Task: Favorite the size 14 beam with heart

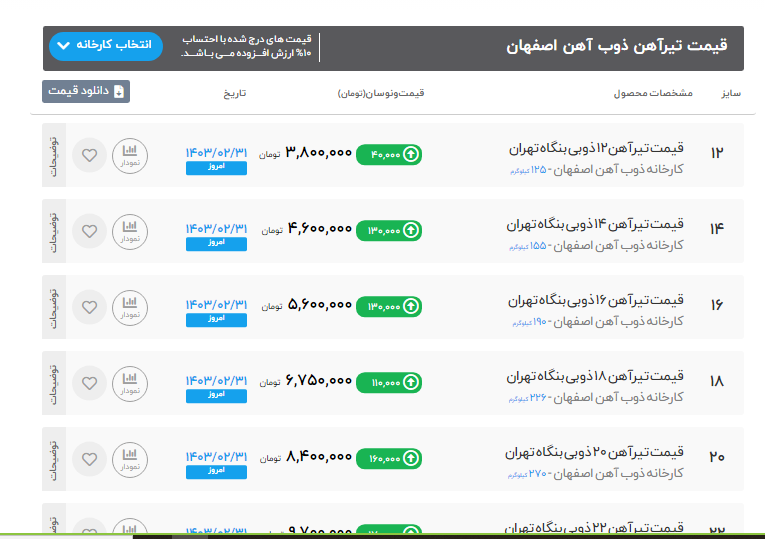Action: (90, 231)
